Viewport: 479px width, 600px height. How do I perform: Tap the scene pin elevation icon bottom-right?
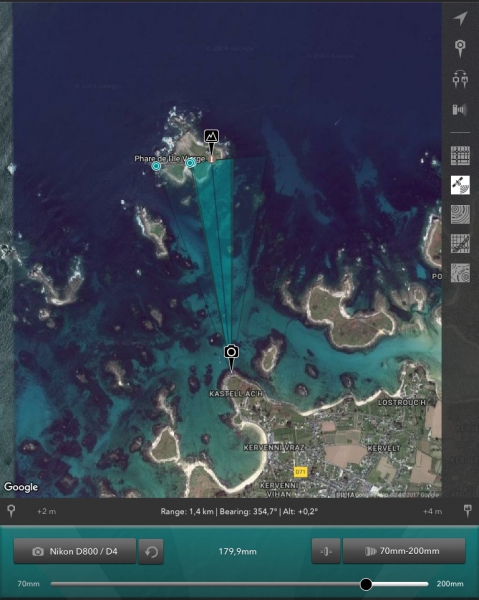(468, 511)
